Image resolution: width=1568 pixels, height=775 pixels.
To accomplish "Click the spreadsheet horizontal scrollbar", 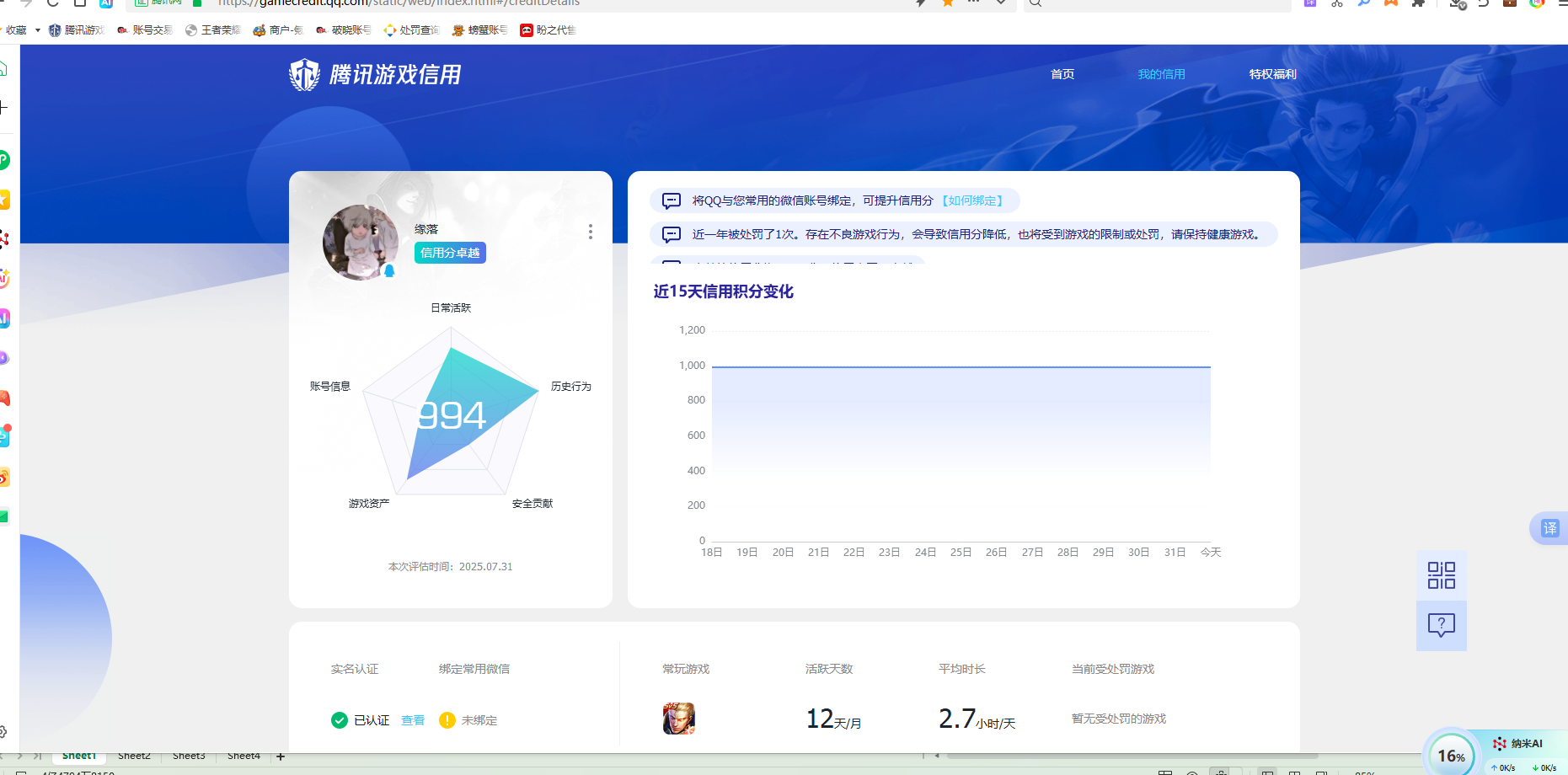I will (x=1132, y=756).
